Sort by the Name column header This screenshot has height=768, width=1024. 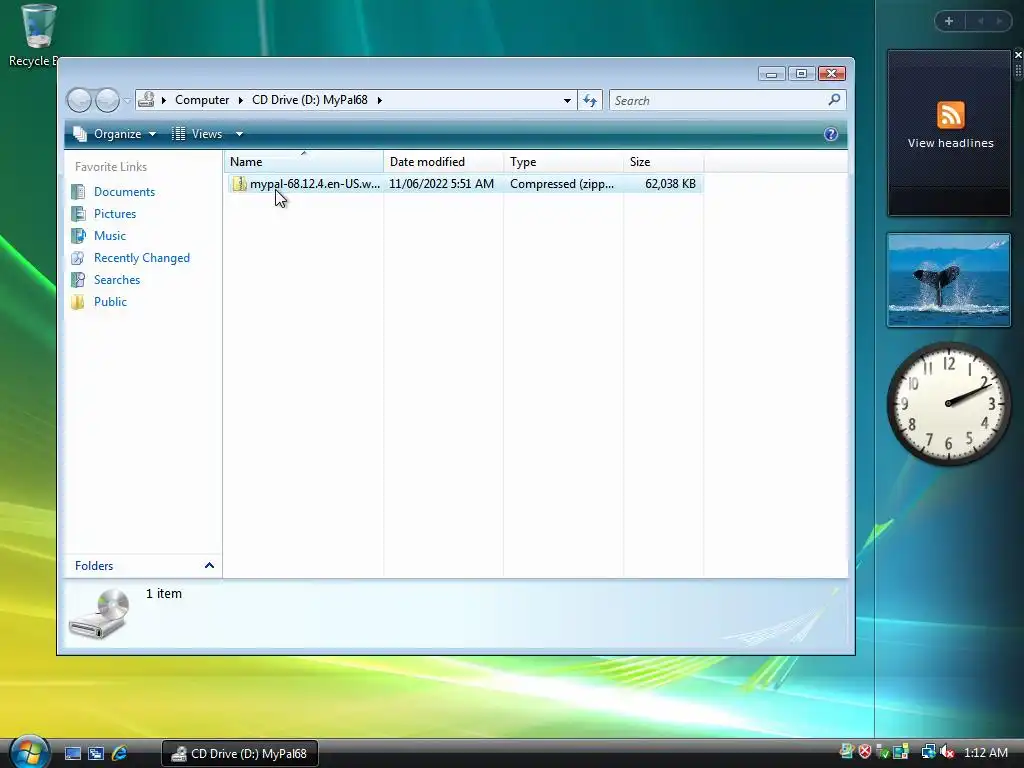point(304,161)
